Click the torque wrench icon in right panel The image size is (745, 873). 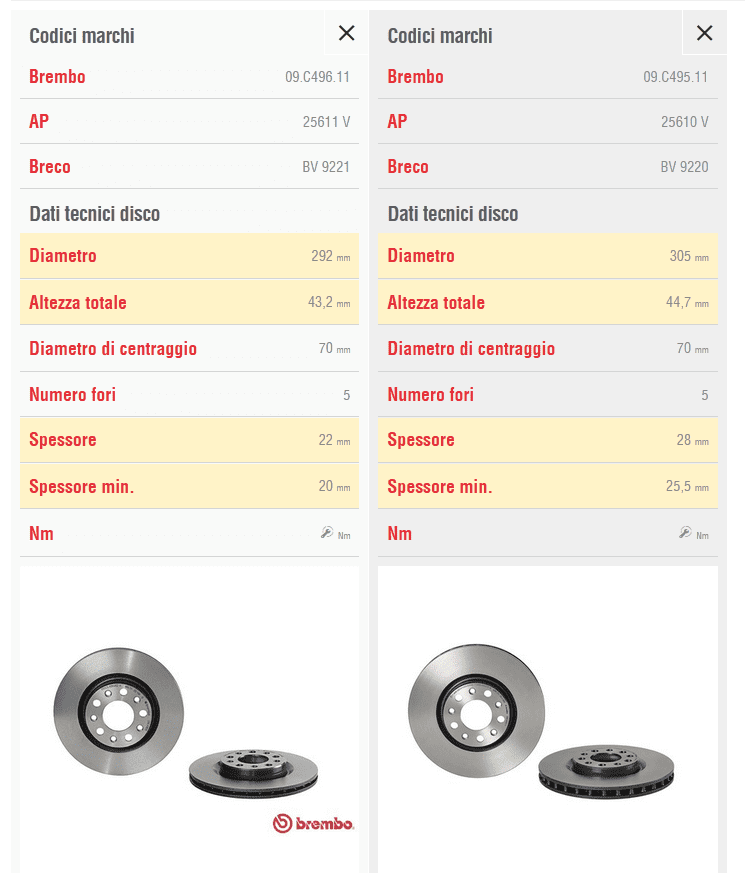click(685, 533)
